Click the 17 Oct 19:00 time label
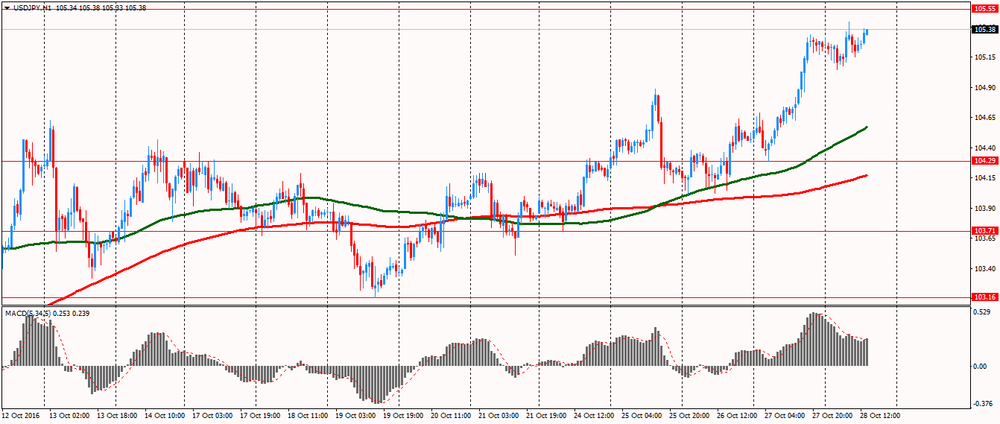 [260, 414]
